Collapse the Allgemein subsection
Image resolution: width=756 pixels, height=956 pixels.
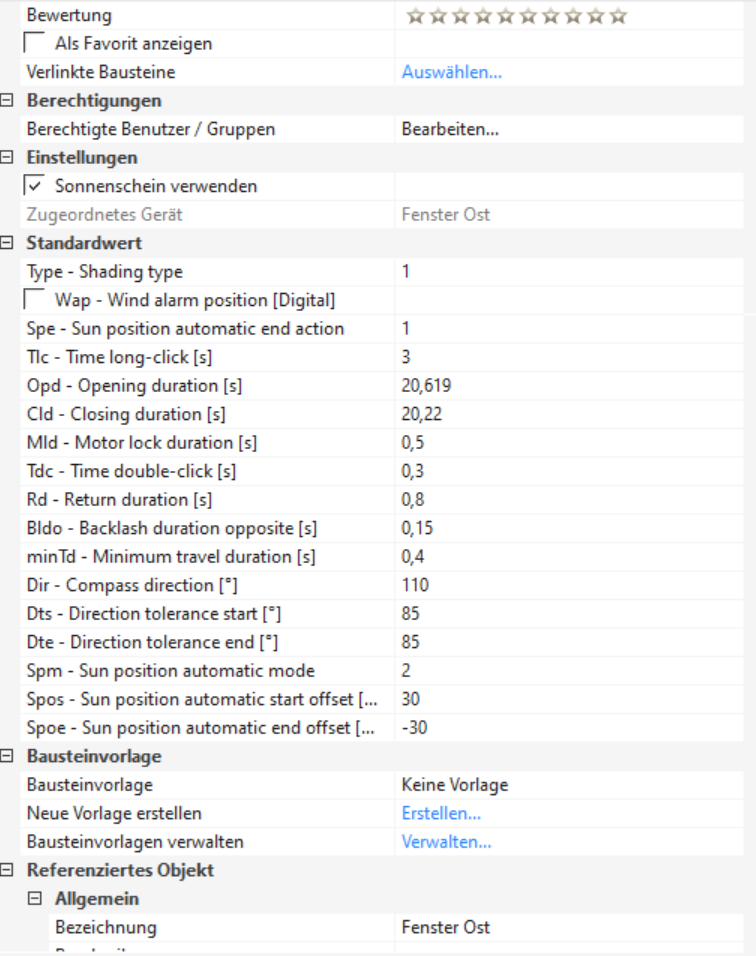coord(38,899)
